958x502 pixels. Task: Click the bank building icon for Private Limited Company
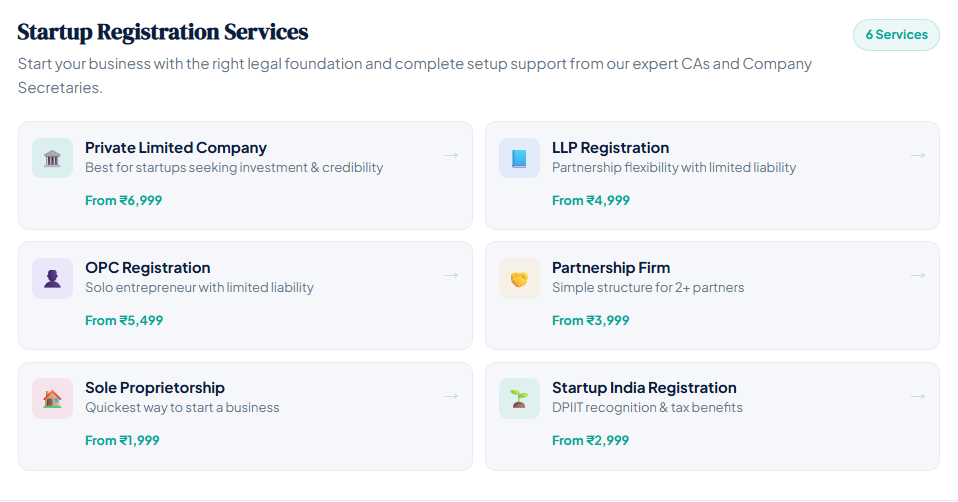click(x=52, y=158)
